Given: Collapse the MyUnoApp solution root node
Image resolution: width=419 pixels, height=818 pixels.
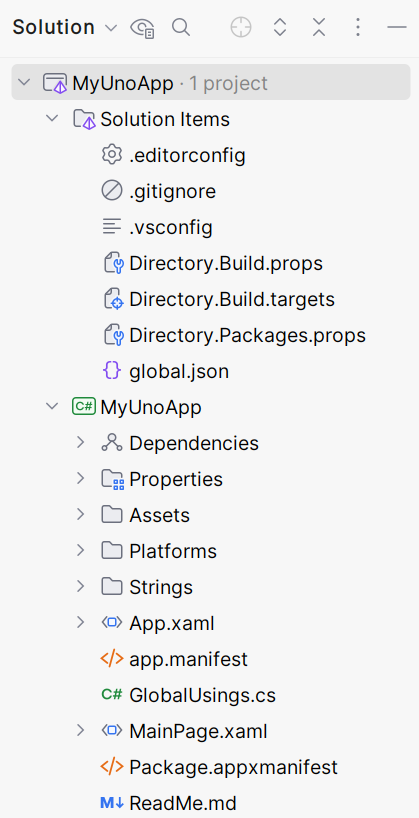Looking at the screenshot, I should coord(23,82).
